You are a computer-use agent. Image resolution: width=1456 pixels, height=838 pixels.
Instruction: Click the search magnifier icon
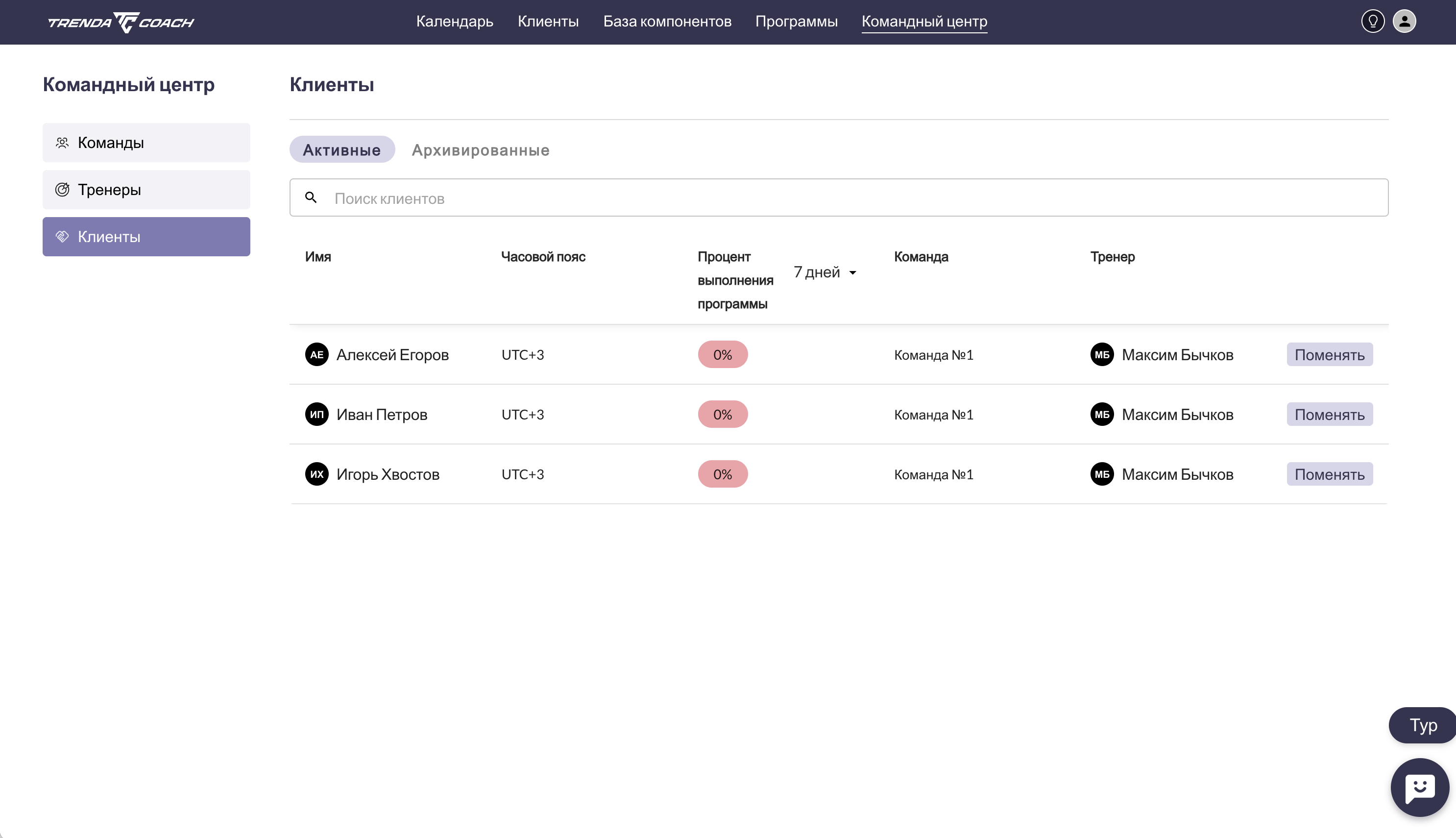[311, 198]
